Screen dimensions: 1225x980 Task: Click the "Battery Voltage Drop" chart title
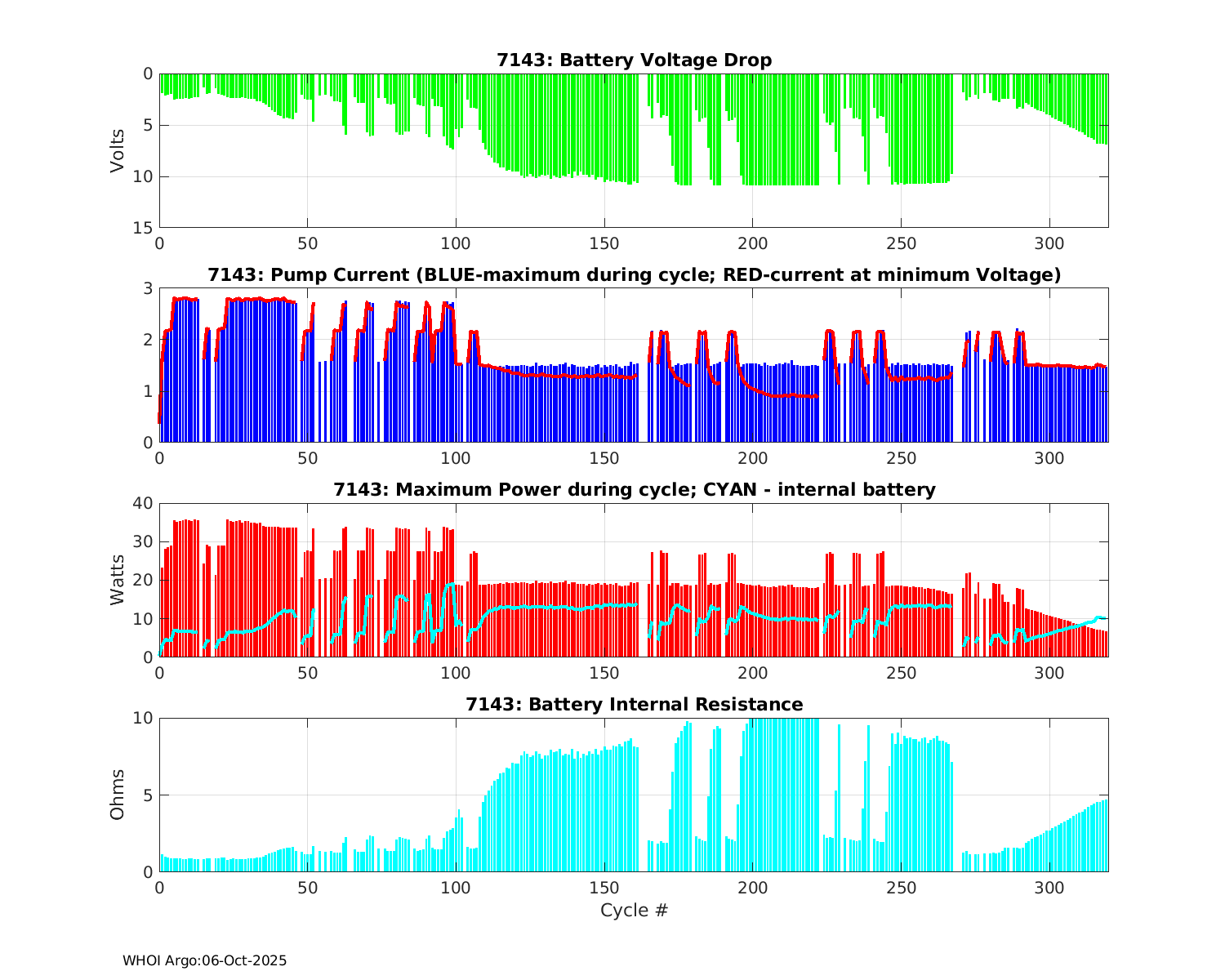pyautogui.click(x=634, y=60)
